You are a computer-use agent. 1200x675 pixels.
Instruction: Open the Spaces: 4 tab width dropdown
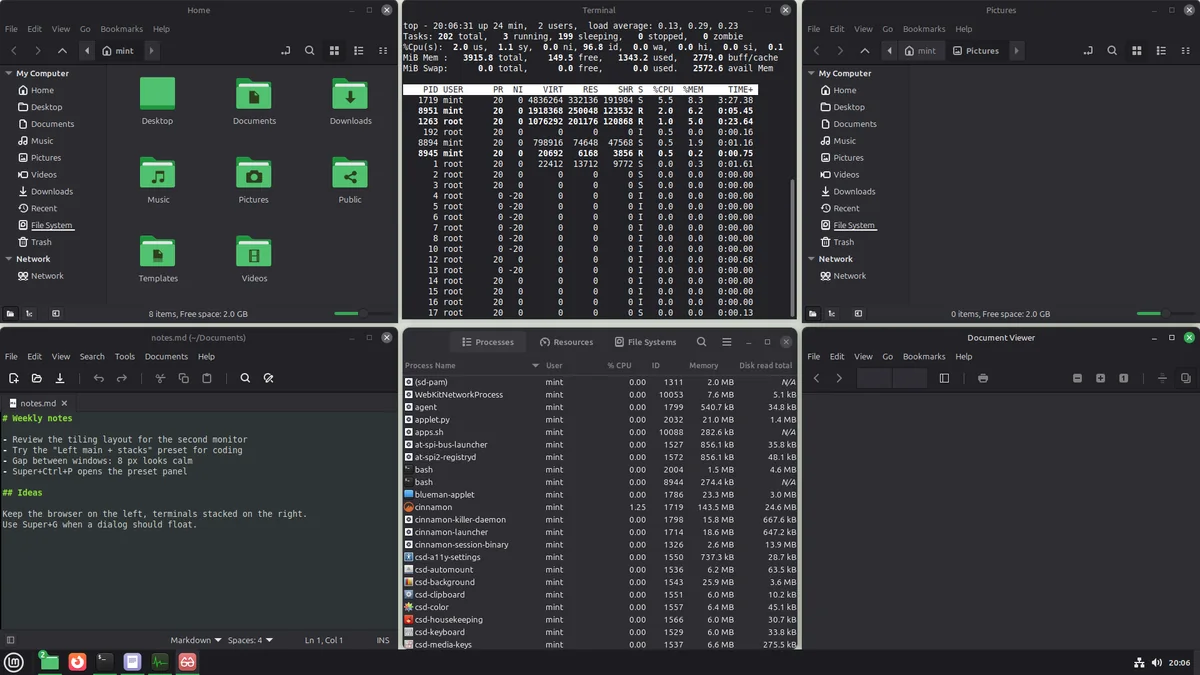point(250,640)
